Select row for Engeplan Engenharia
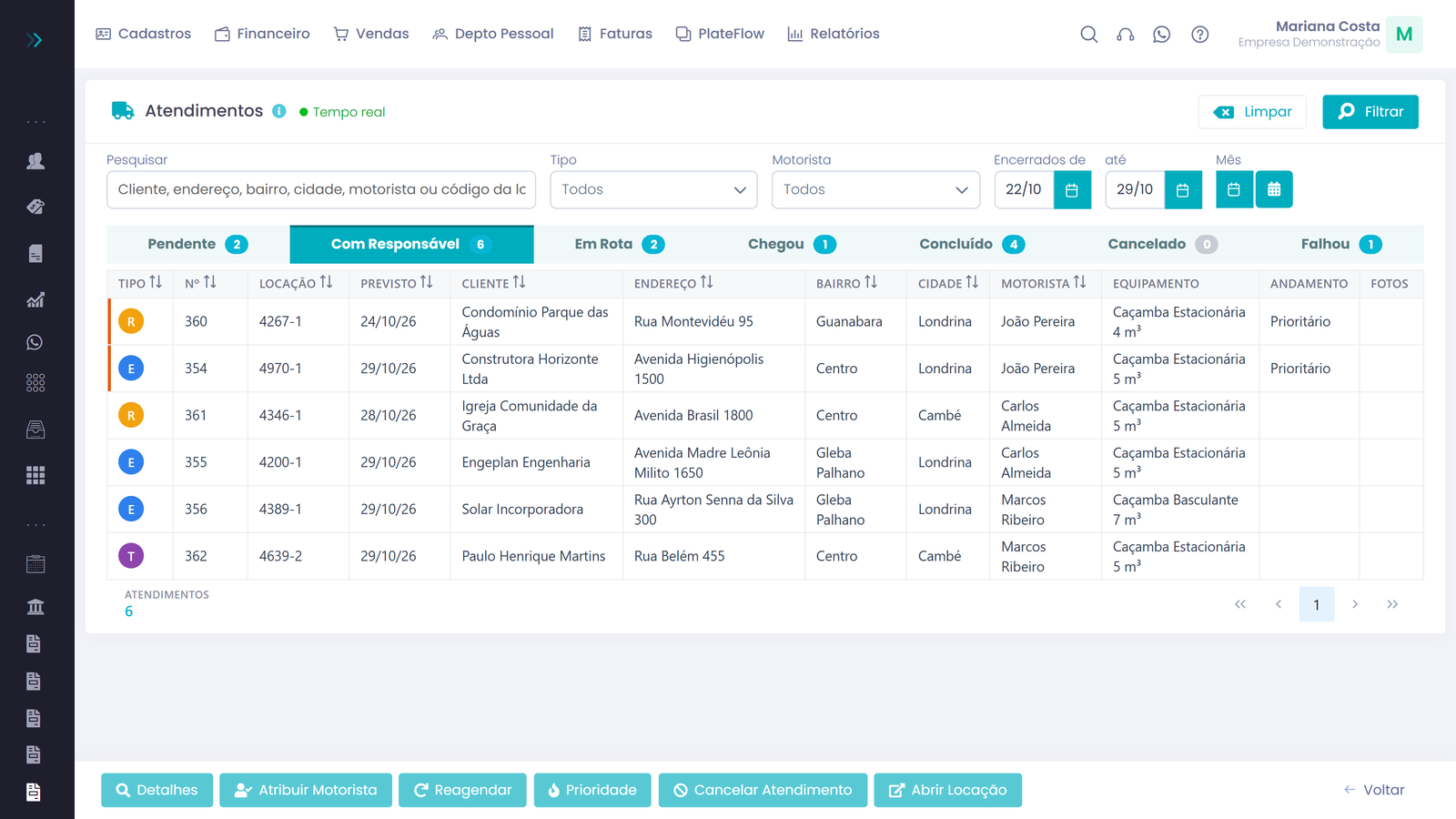1456x819 pixels. click(x=765, y=462)
